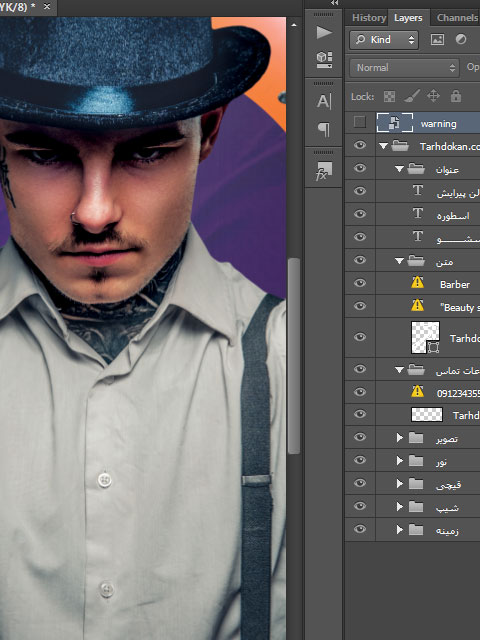Image resolution: width=480 pixels, height=640 pixels.
Task: Hide the زمینه group
Action: 360,529
